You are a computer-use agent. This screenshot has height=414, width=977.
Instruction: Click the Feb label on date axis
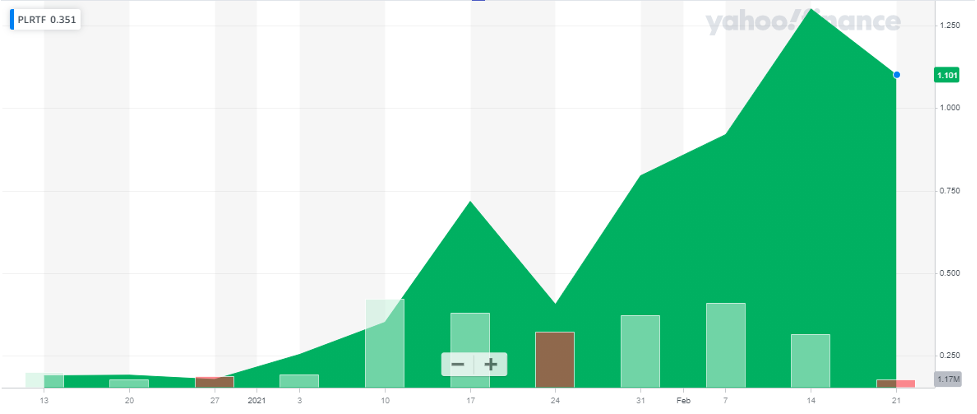685,400
